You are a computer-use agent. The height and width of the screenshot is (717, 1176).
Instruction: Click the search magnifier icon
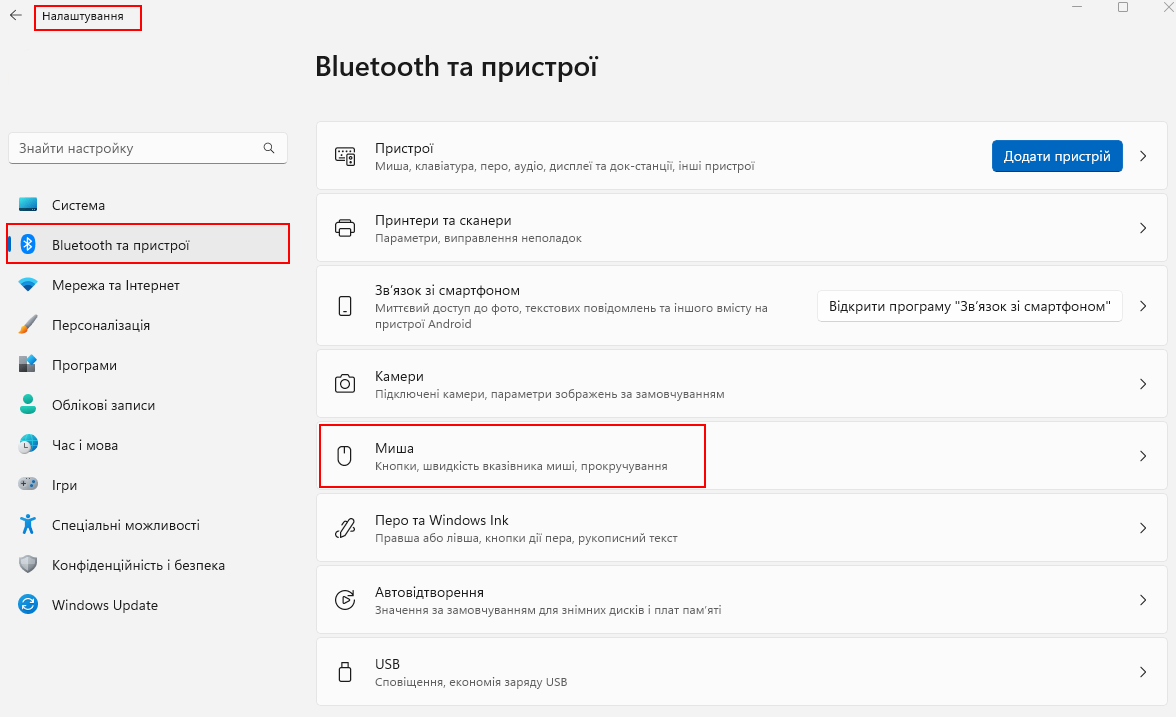tap(268, 148)
